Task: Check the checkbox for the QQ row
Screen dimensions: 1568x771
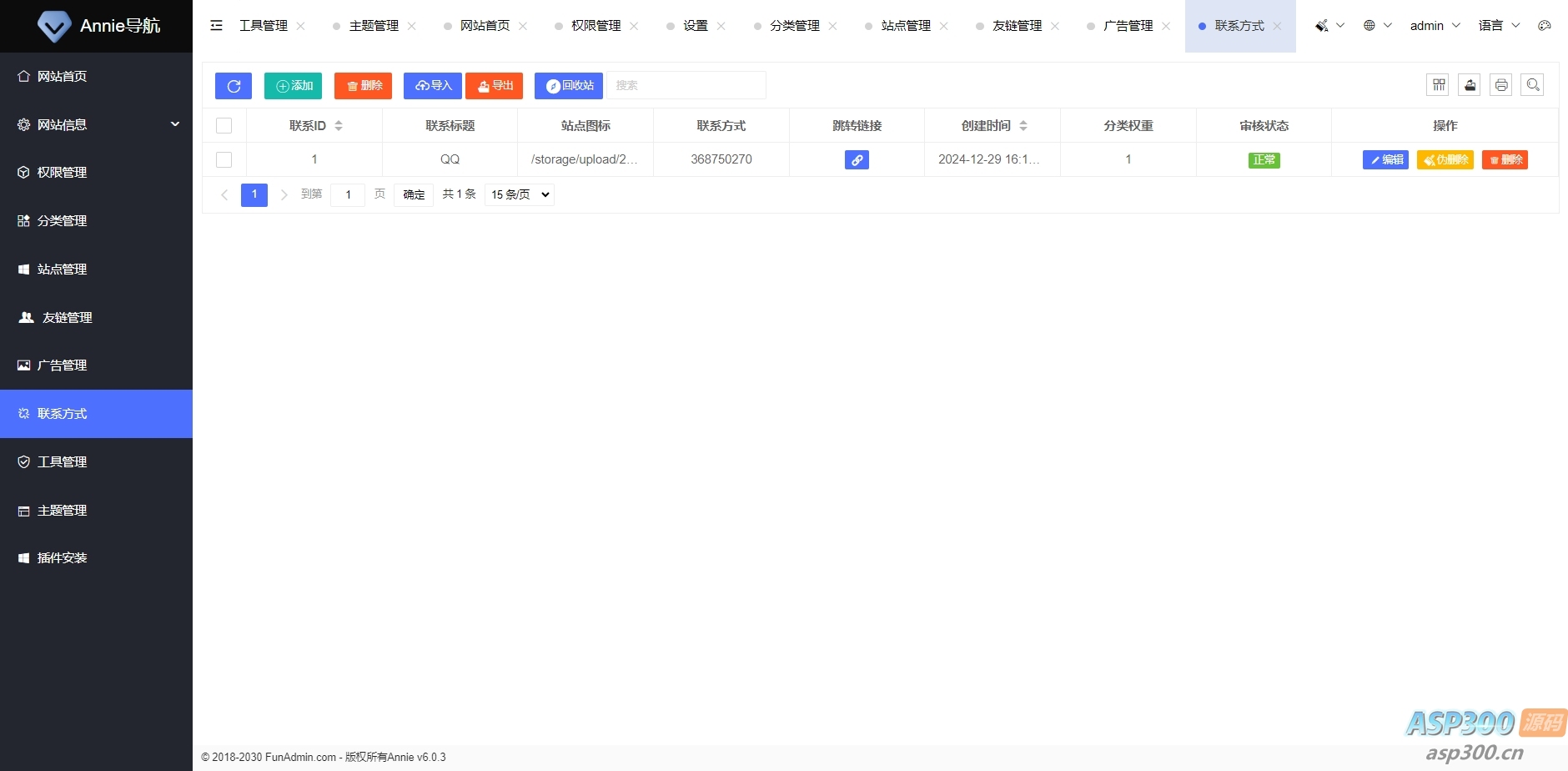Action: click(224, 159)
